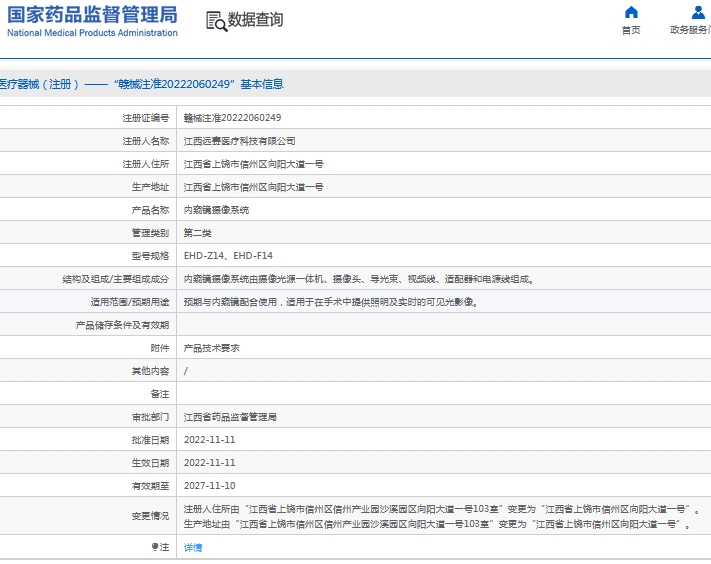Click the 型号规格 label

150,256
